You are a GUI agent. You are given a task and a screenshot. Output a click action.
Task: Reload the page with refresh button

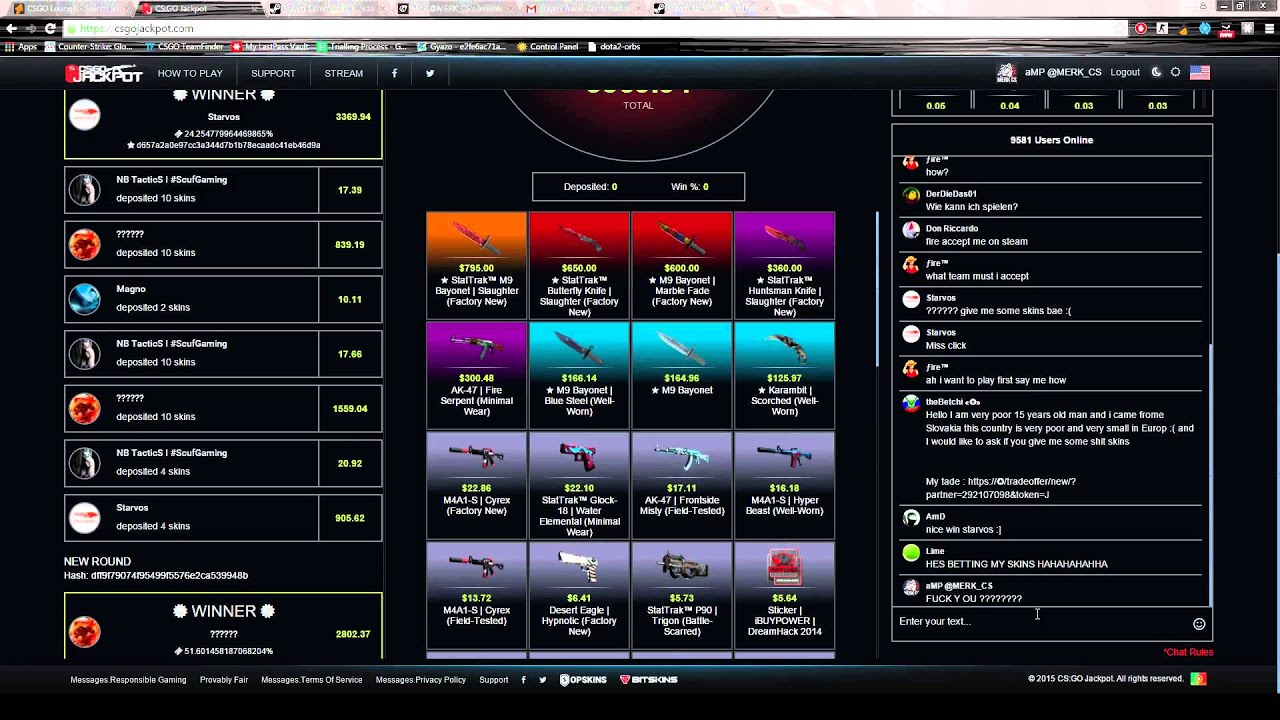(x=50, y=28)
